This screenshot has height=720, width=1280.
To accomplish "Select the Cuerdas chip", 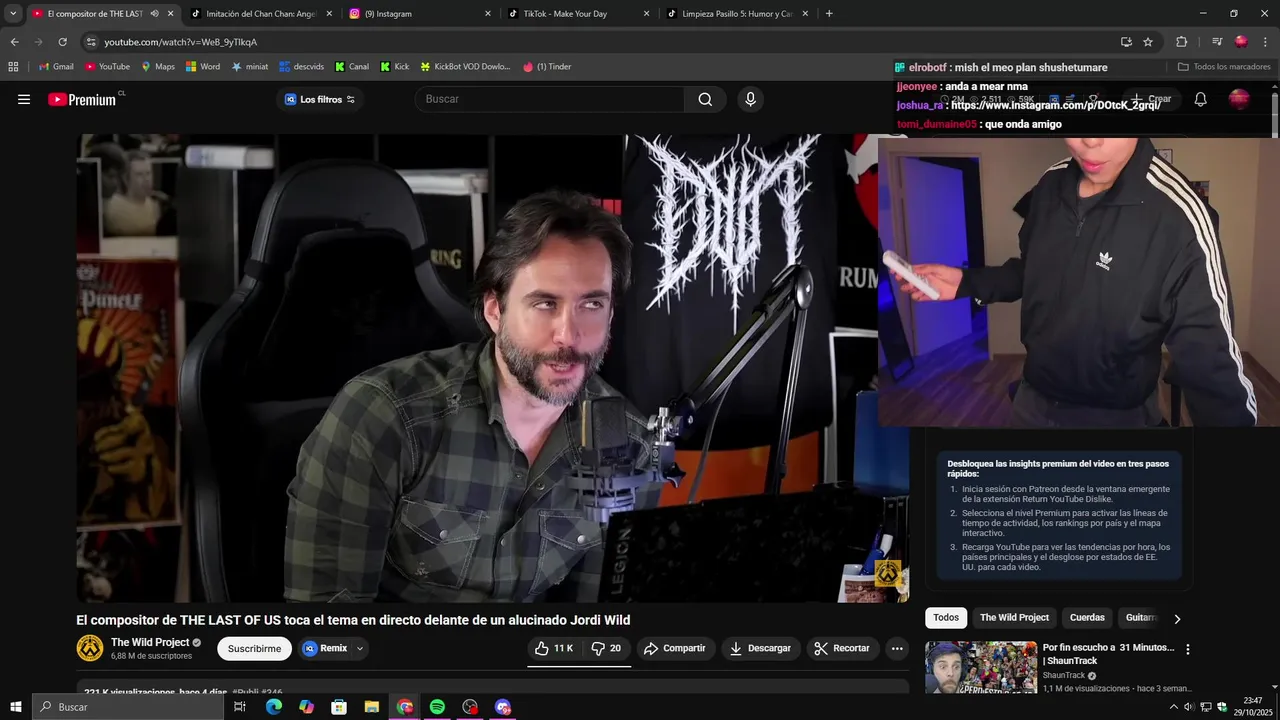I will (x=1087, y=618).
